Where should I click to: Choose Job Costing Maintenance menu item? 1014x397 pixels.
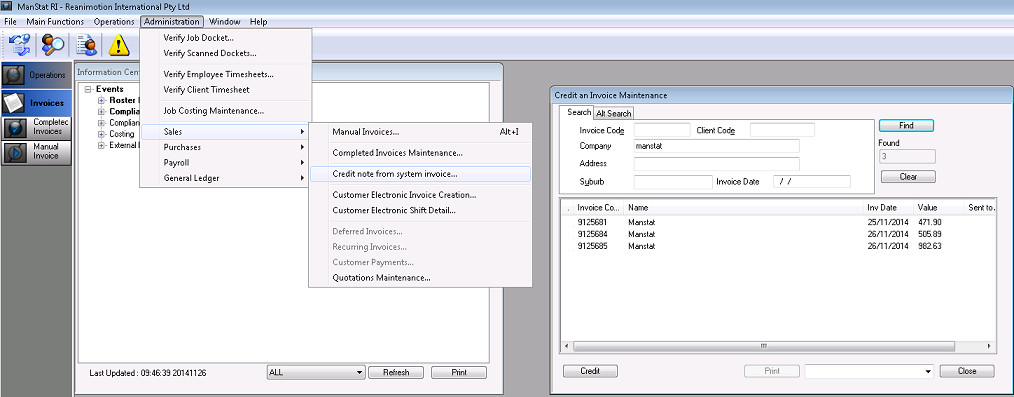point(226,111)
